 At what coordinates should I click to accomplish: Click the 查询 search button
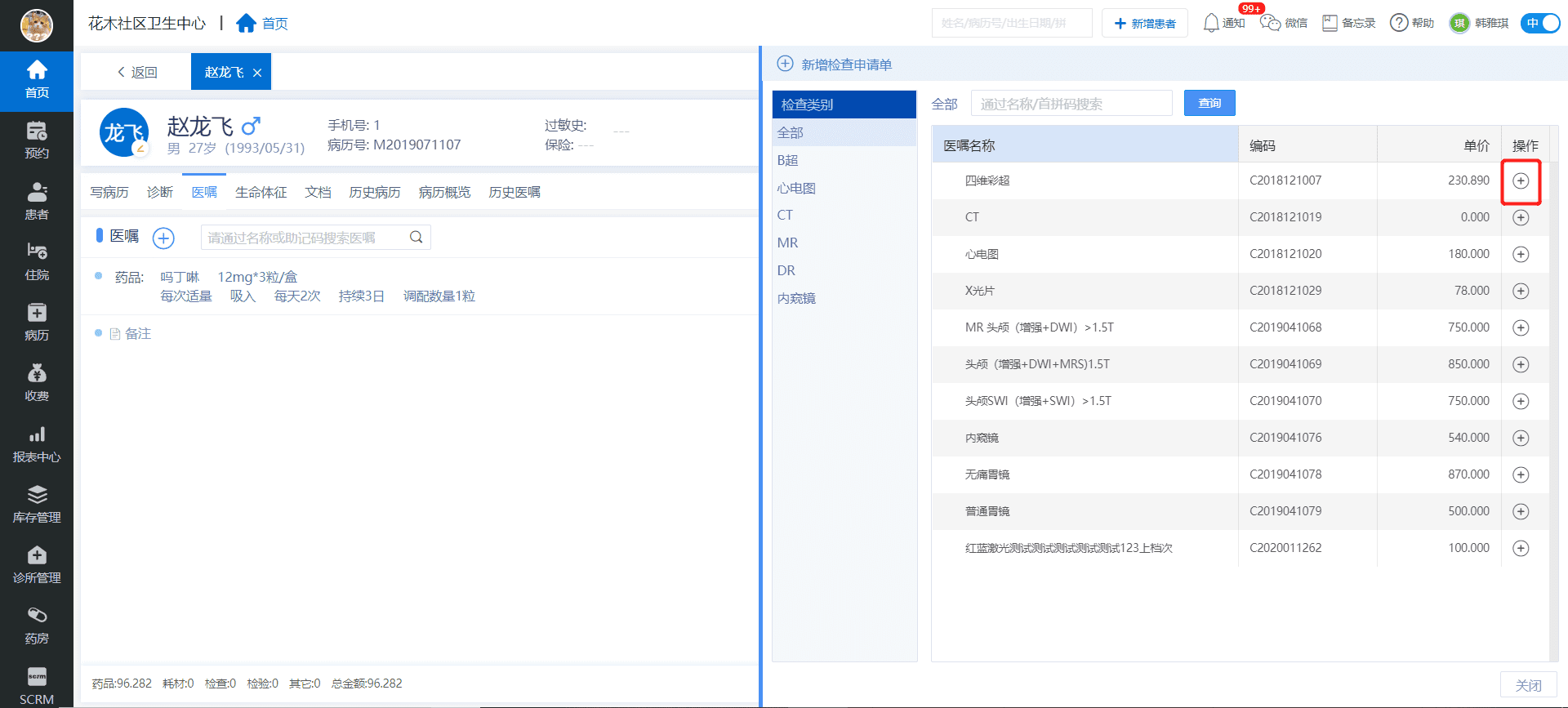(1209, 103)
